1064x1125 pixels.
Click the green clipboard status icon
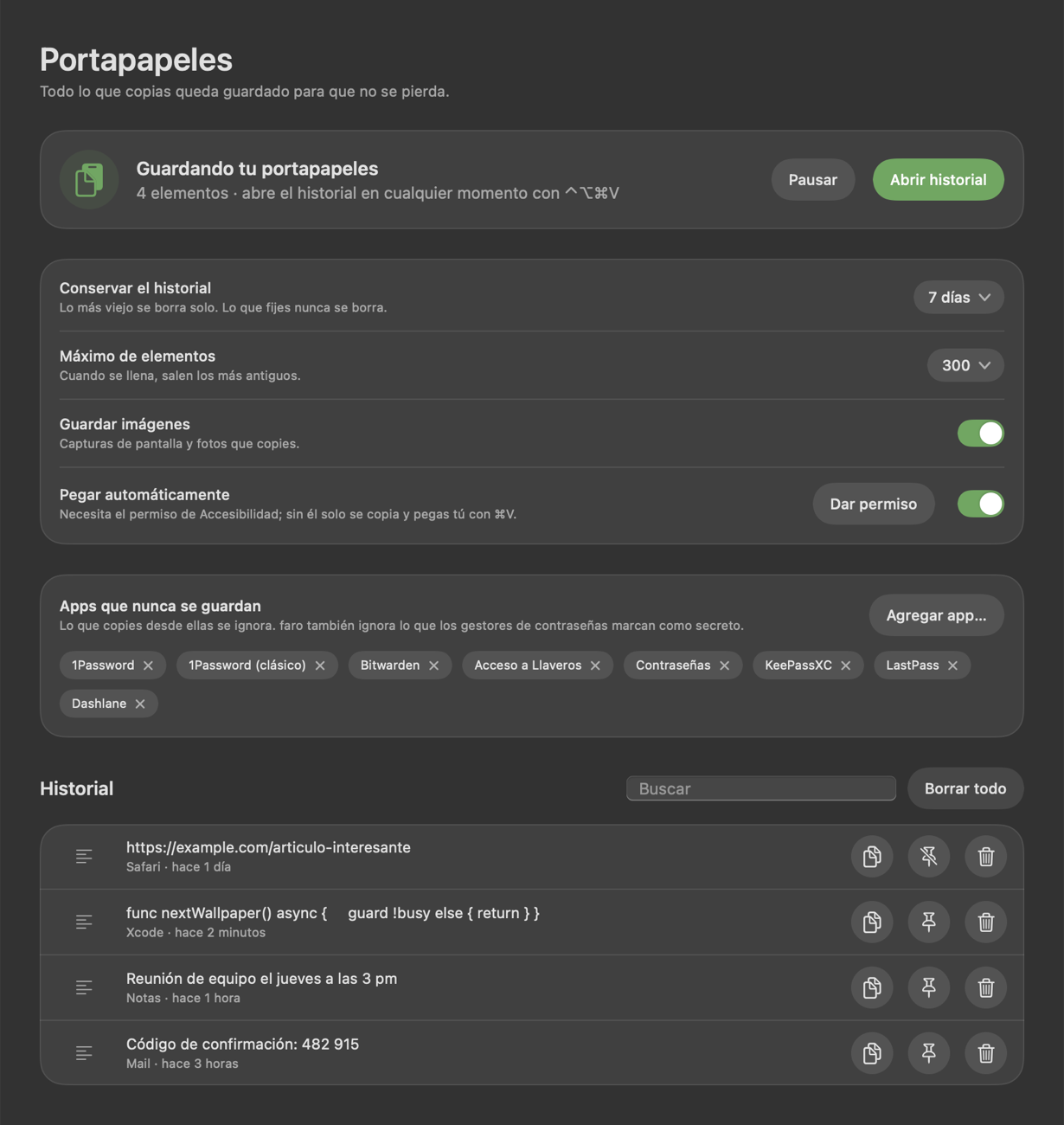(x=89, y=180)
